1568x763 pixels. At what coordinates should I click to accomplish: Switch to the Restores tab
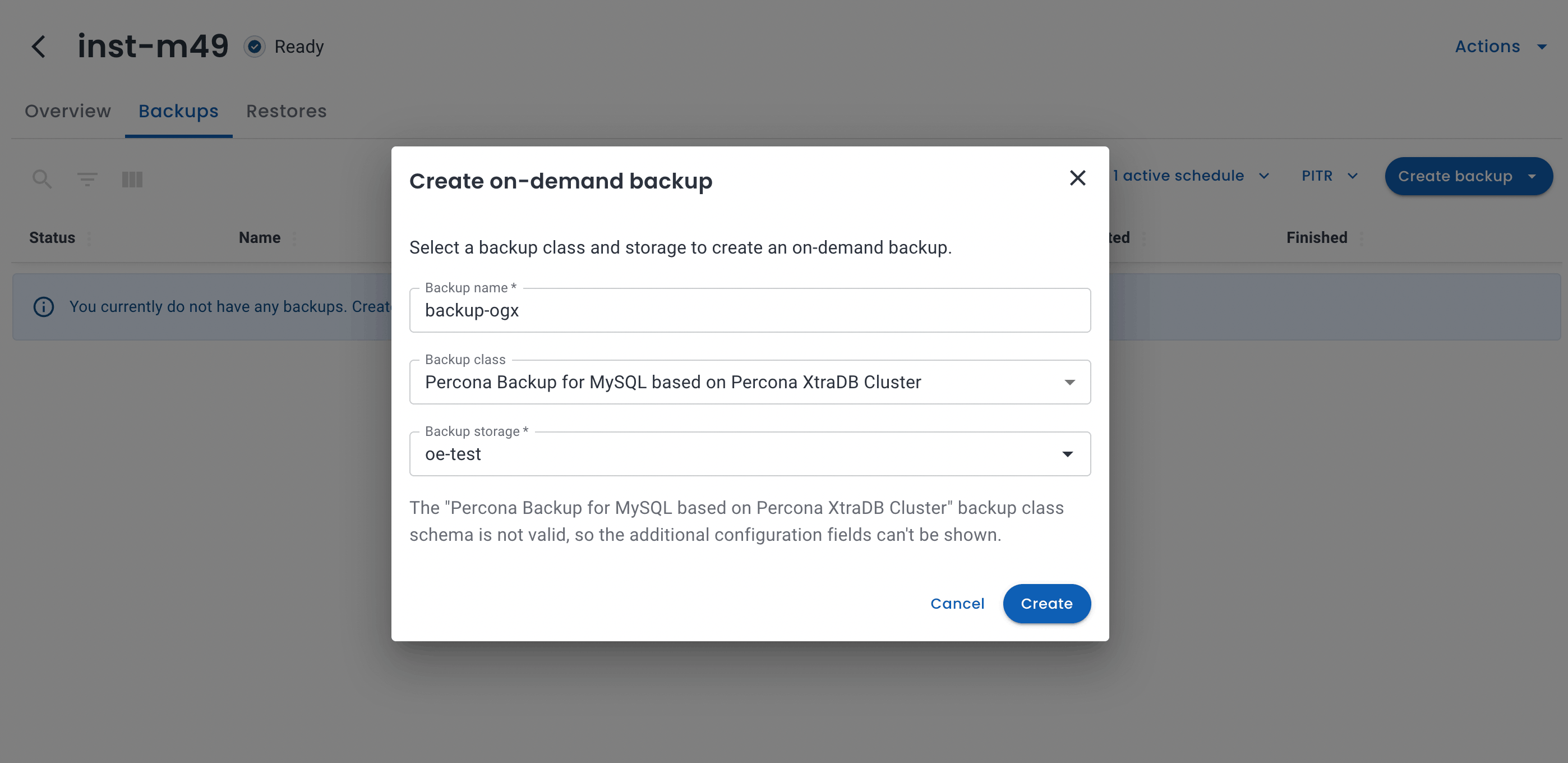tap(286, 111)
